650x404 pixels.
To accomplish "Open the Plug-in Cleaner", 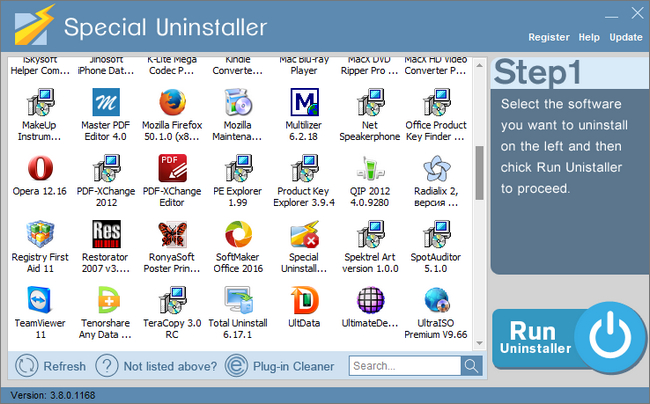I will coord(279,366).
